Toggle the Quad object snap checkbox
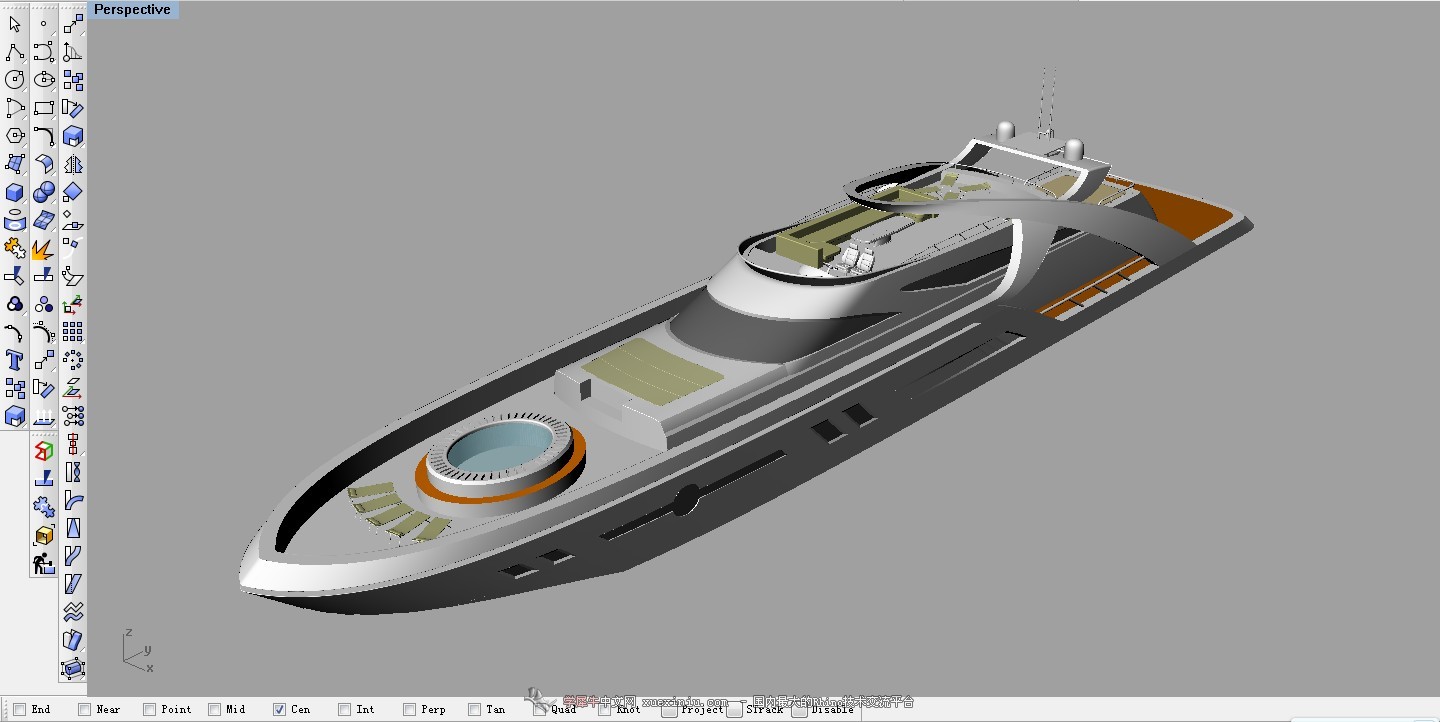This screenshot has width=1440, height=722. 540,710
